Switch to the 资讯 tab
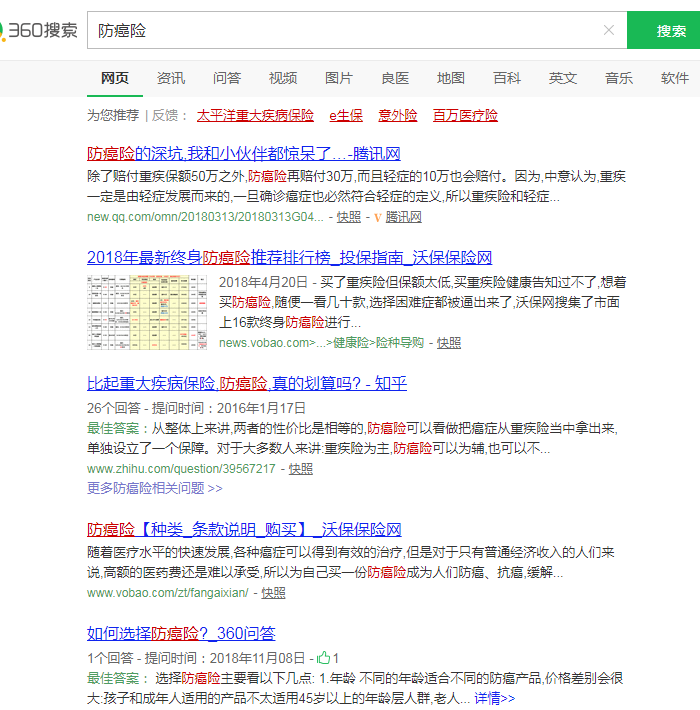The image size is (700, 710). click(171, 78)
